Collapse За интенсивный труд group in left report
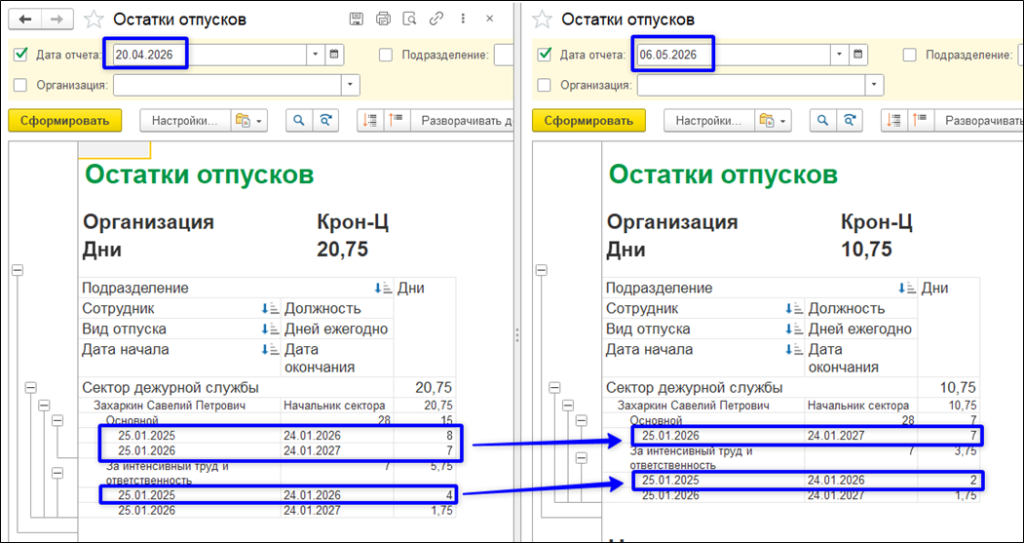 tap(57, 474)
